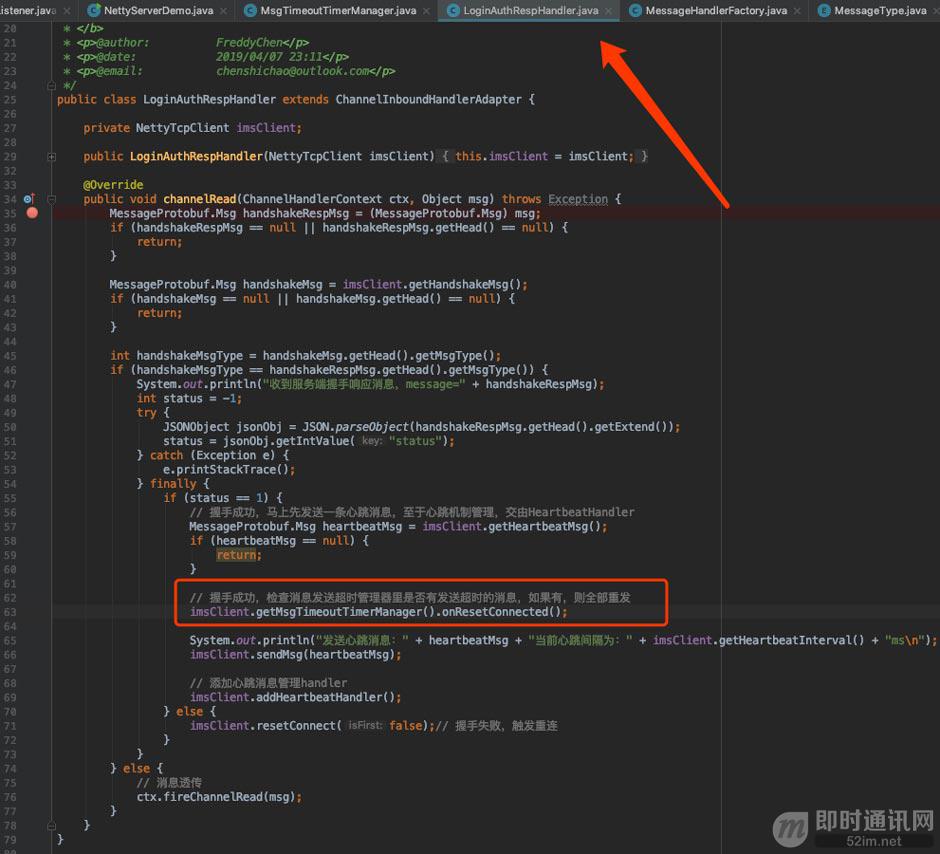This screenshot has width=940, height=854.
Task: Click the MessageHandlerFactory.java class icon
Action: point(635,10)
